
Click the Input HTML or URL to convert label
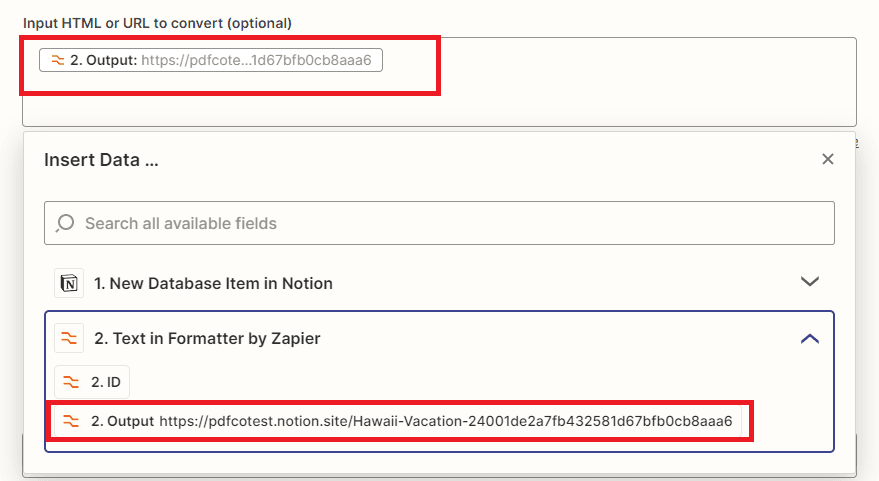pos(157,22)
